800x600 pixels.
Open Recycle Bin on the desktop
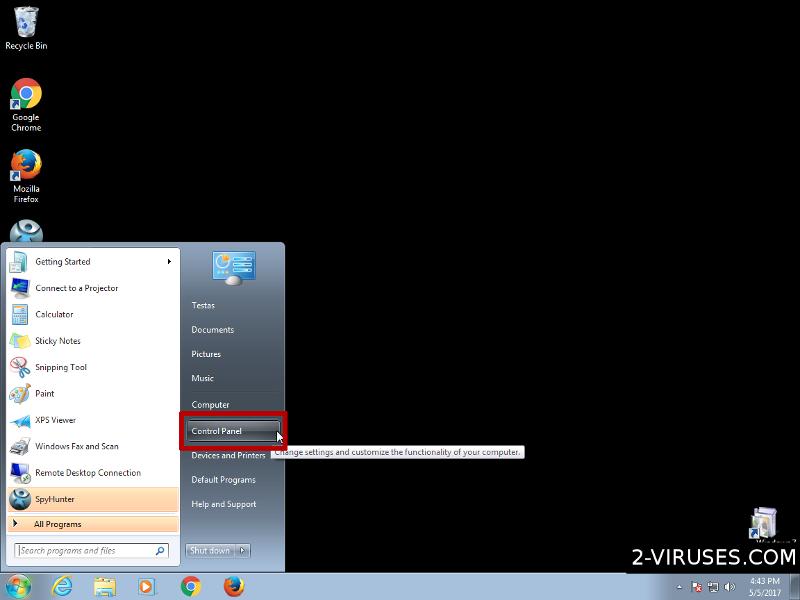click(26, 24)
